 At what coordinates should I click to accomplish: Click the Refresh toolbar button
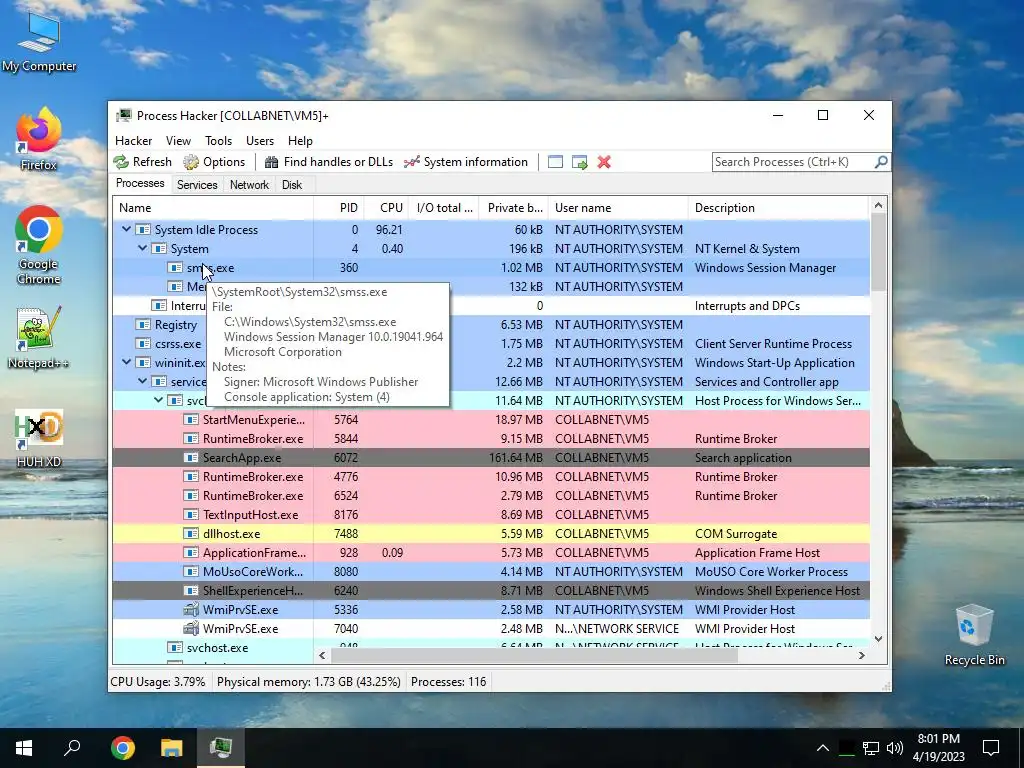pos(142,162)
